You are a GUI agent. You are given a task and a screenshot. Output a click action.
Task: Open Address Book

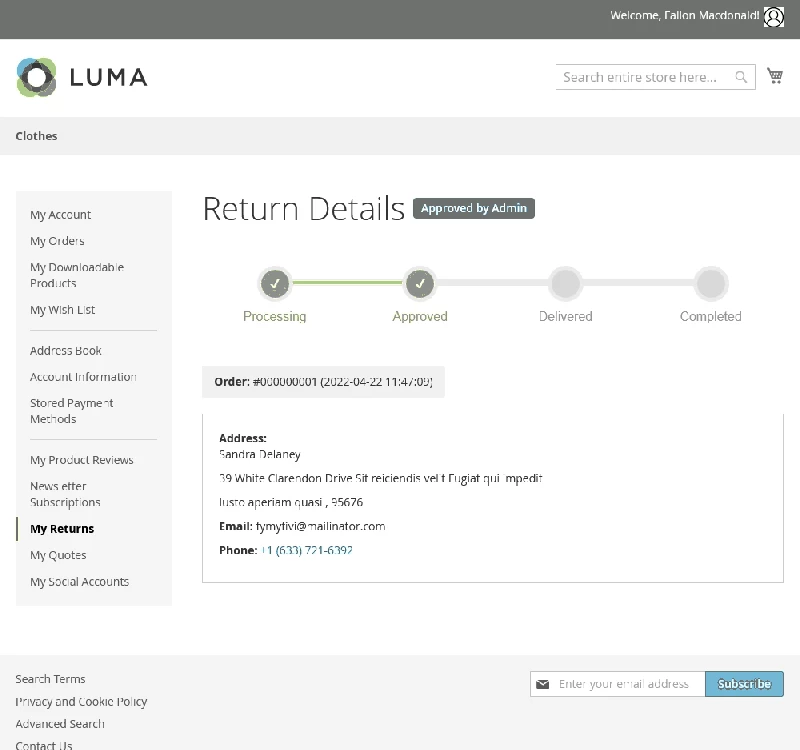click(66, 351)
